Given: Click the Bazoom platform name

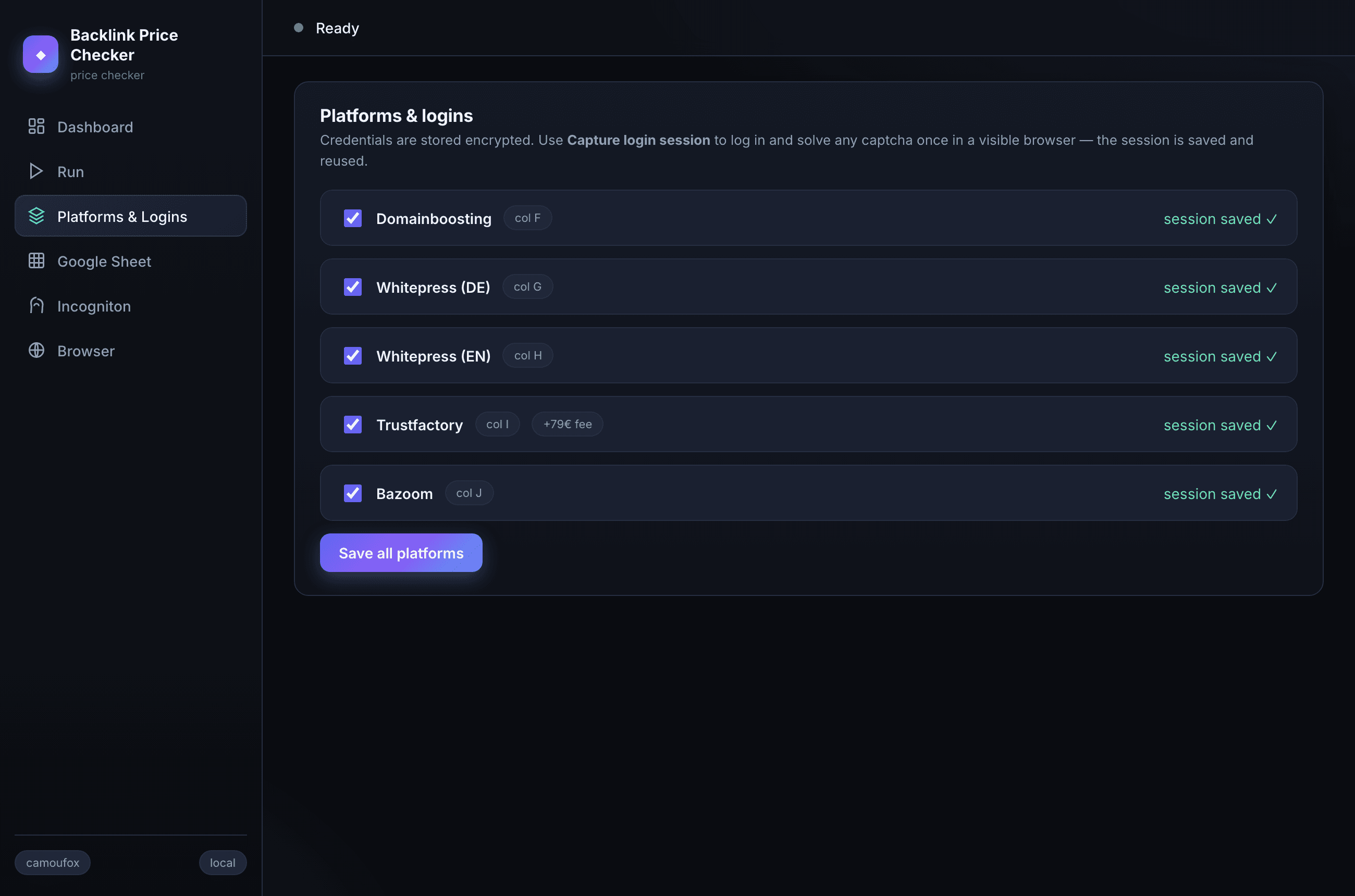Looking at the screenshot, I should tap(404, 494).
